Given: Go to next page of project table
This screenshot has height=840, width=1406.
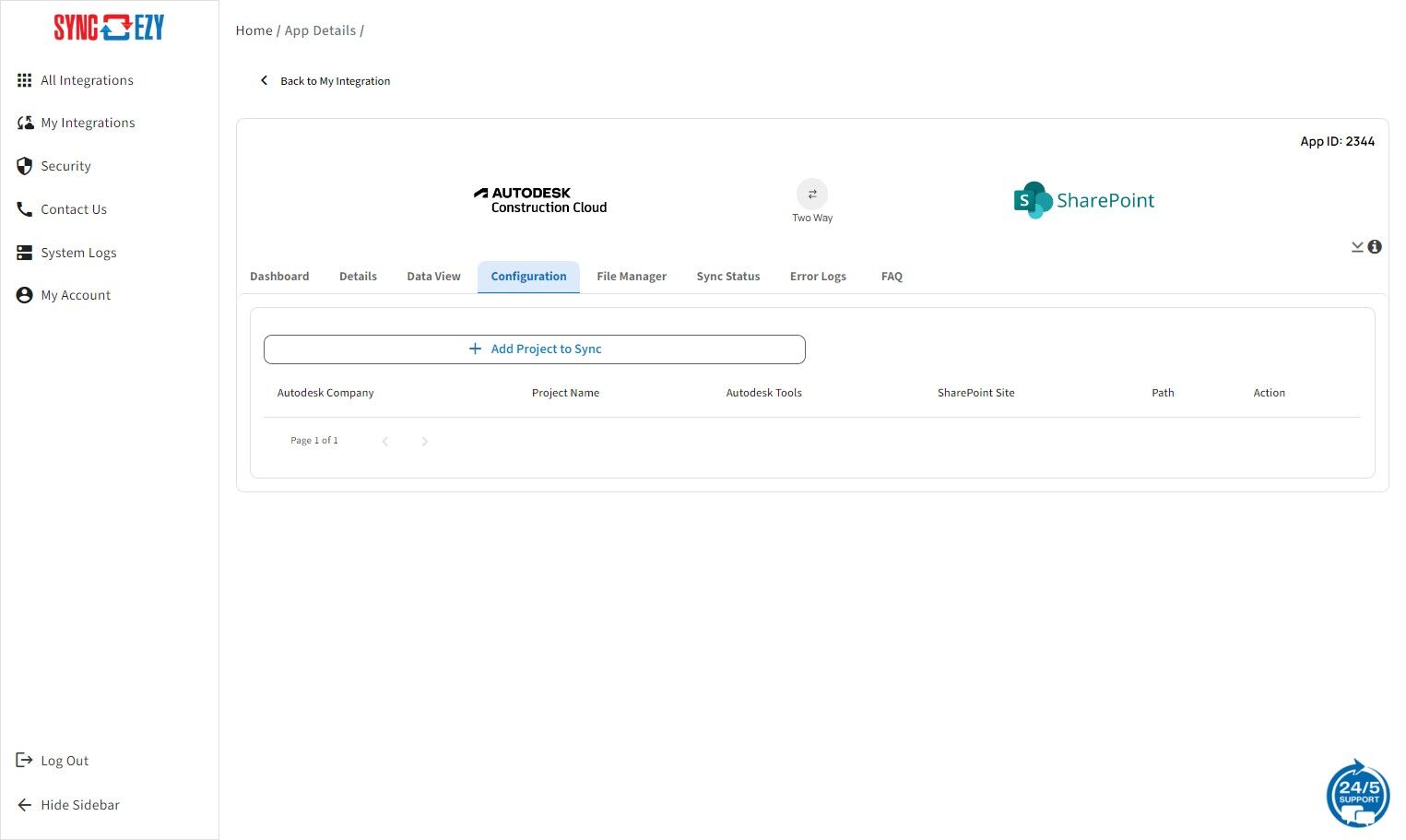Looking at the screenshot, I should [x=424, y=442].
